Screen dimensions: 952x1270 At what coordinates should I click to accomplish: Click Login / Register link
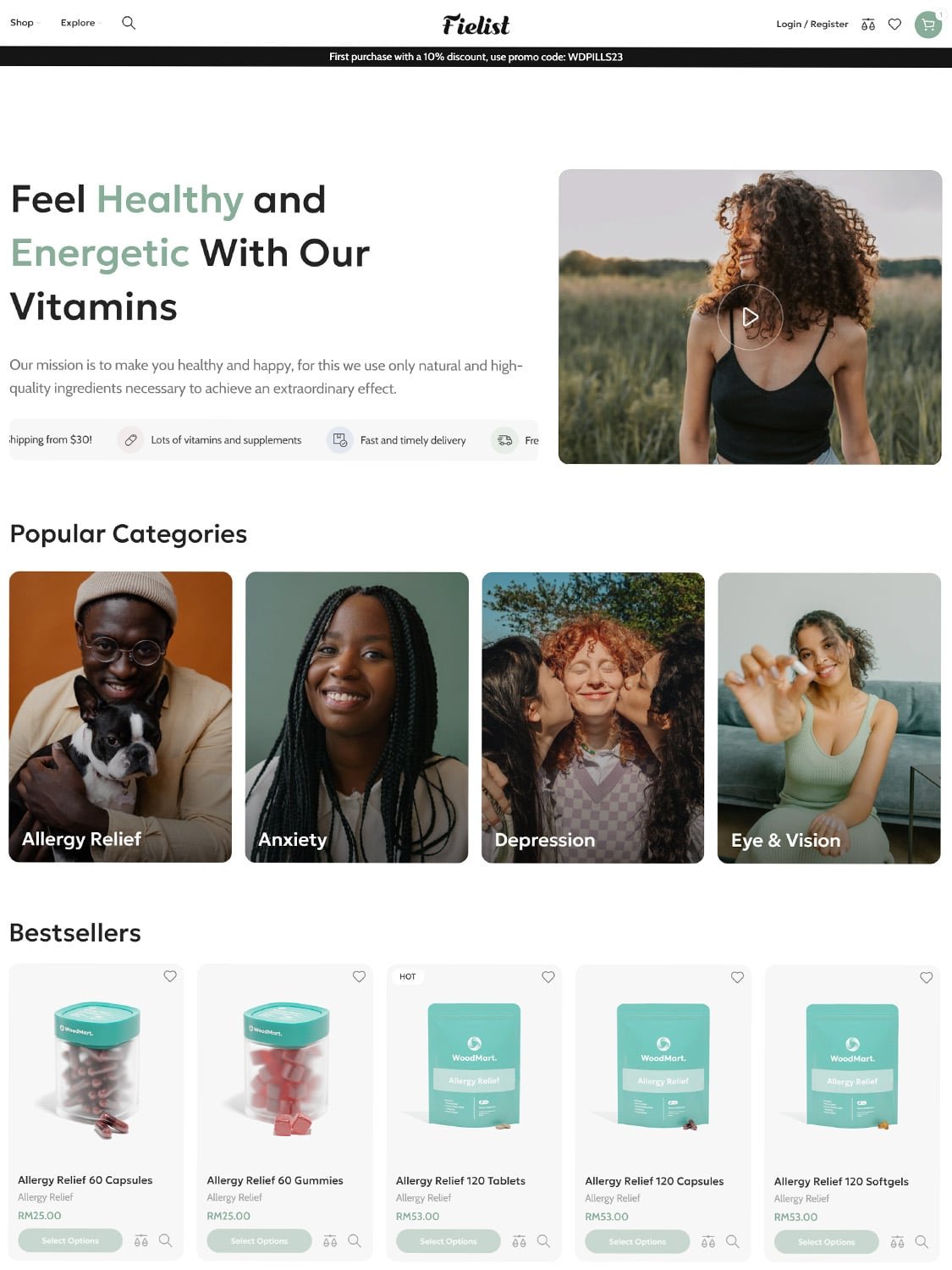(812, 24)
